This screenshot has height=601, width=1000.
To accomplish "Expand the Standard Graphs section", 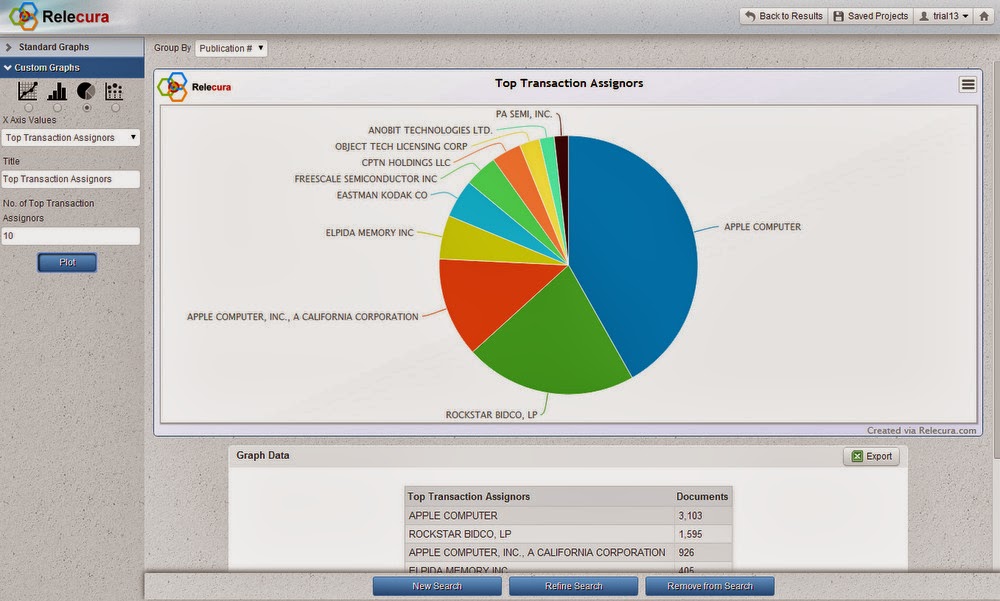I will [x=72, y=47].
